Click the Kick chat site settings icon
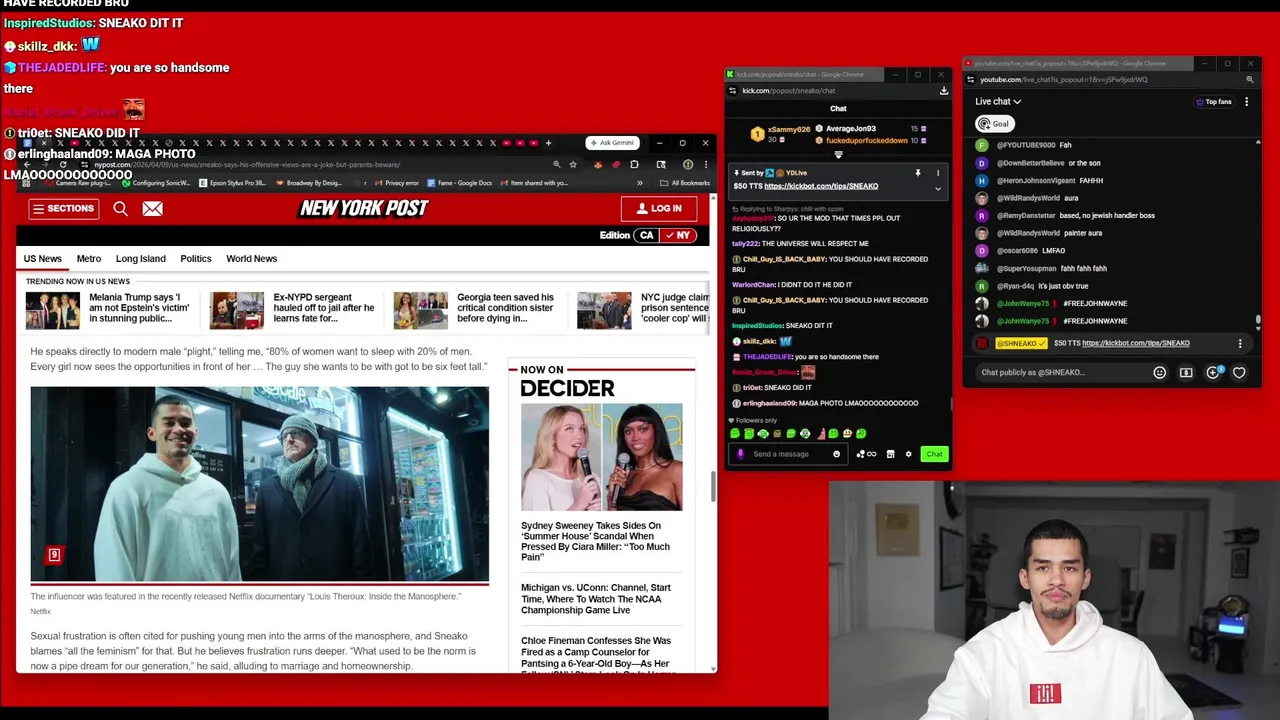 pos(732,91)
